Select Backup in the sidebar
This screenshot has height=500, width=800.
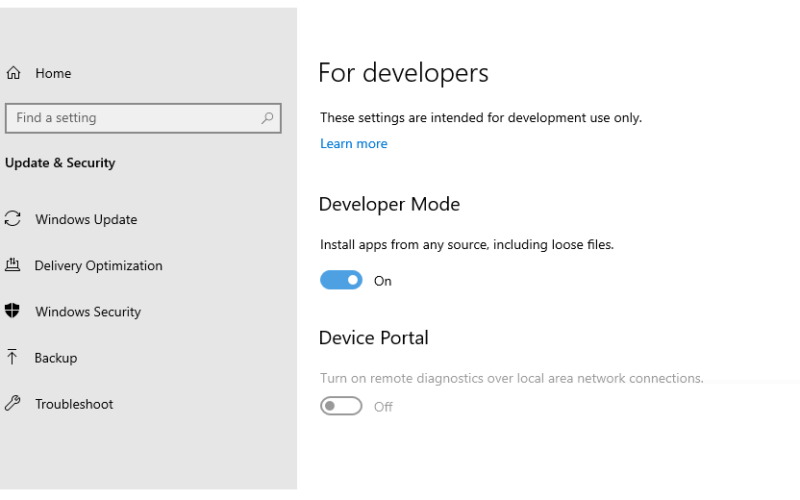click(x=56, y=358)
